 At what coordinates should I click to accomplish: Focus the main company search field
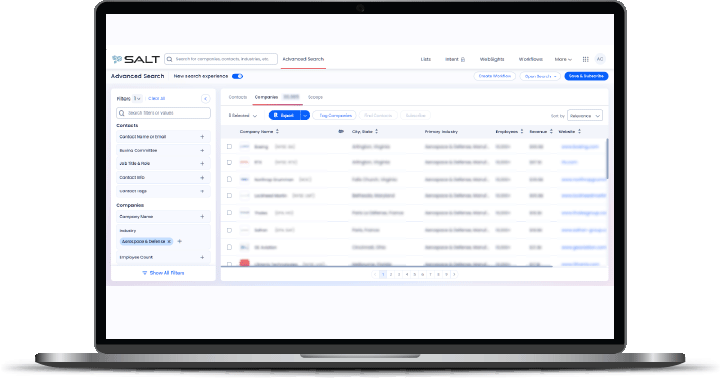coord(221,59)
